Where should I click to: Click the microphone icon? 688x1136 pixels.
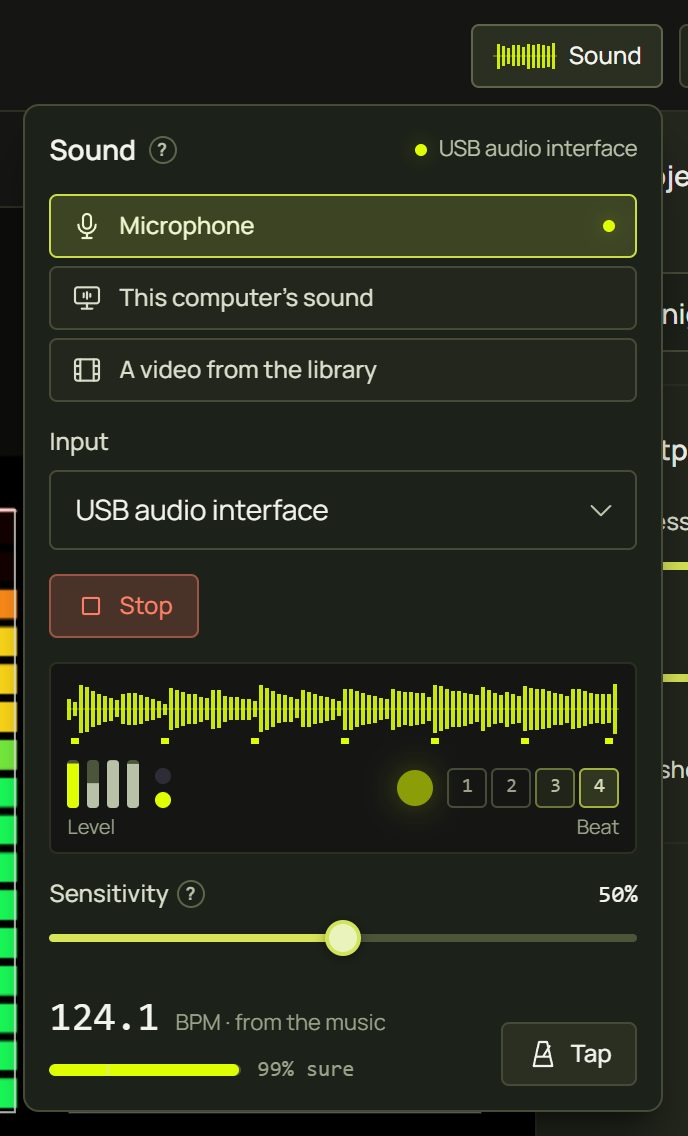[87, 226]
